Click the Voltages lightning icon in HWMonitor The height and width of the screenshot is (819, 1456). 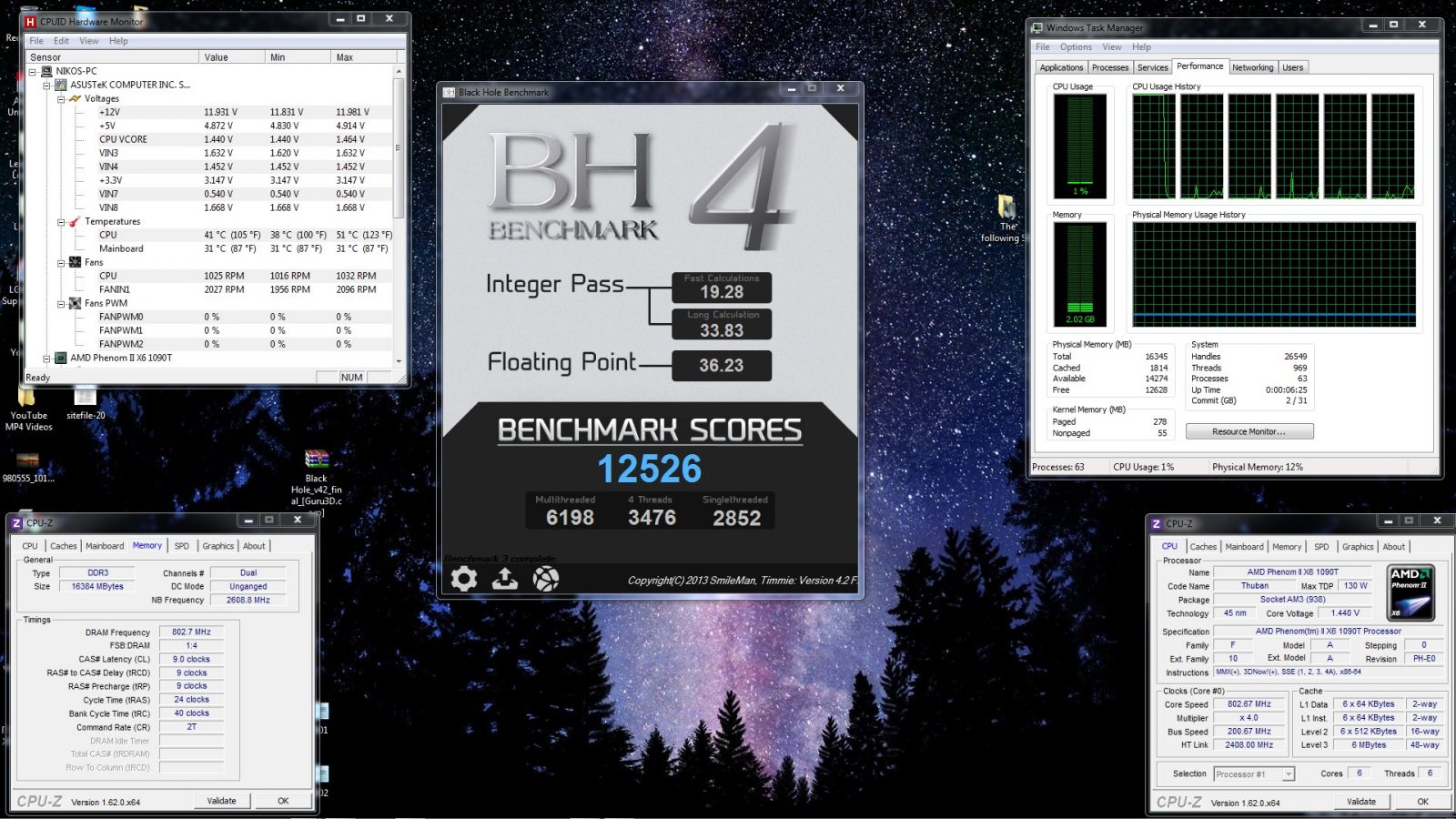(76, 98)
